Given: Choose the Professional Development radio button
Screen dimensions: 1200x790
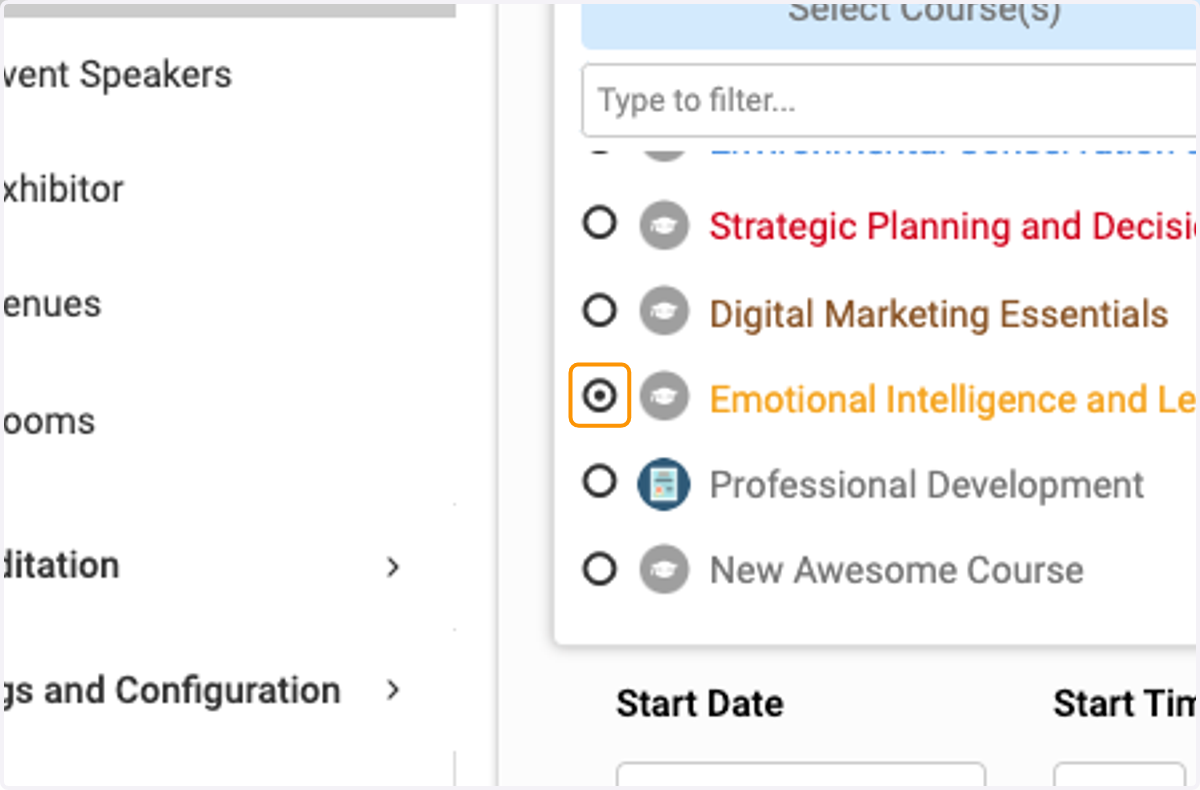Looking at the screenshot, I should (x=599, y=483).
